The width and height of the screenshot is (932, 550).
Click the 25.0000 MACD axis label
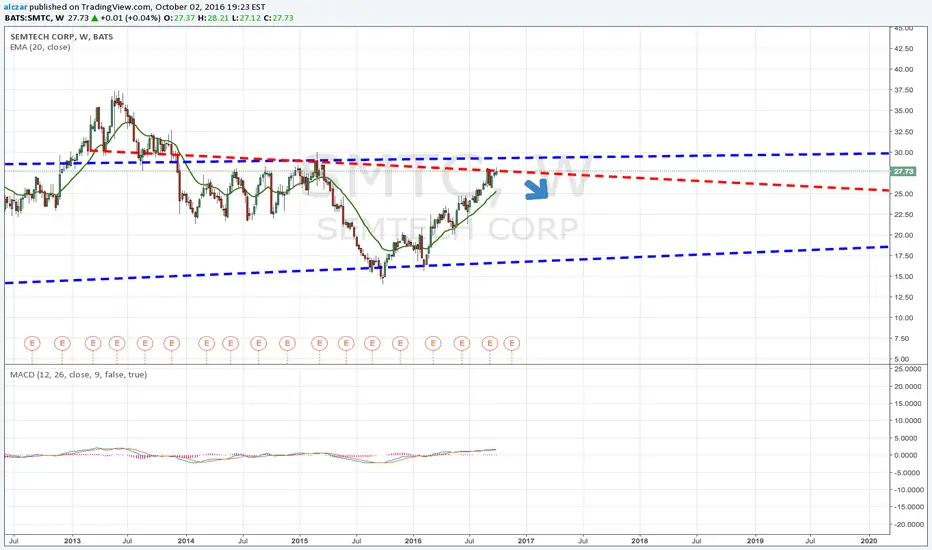coord(907,369)
